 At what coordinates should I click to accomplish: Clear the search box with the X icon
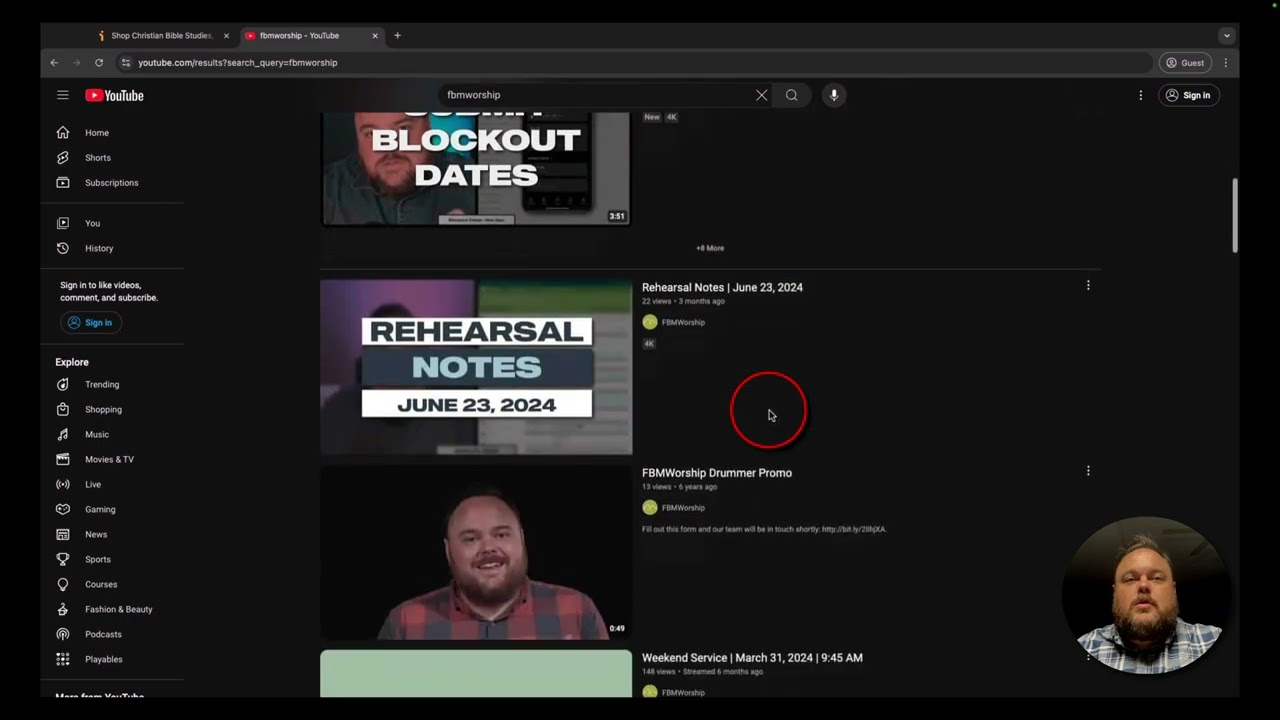click(762, 95)
